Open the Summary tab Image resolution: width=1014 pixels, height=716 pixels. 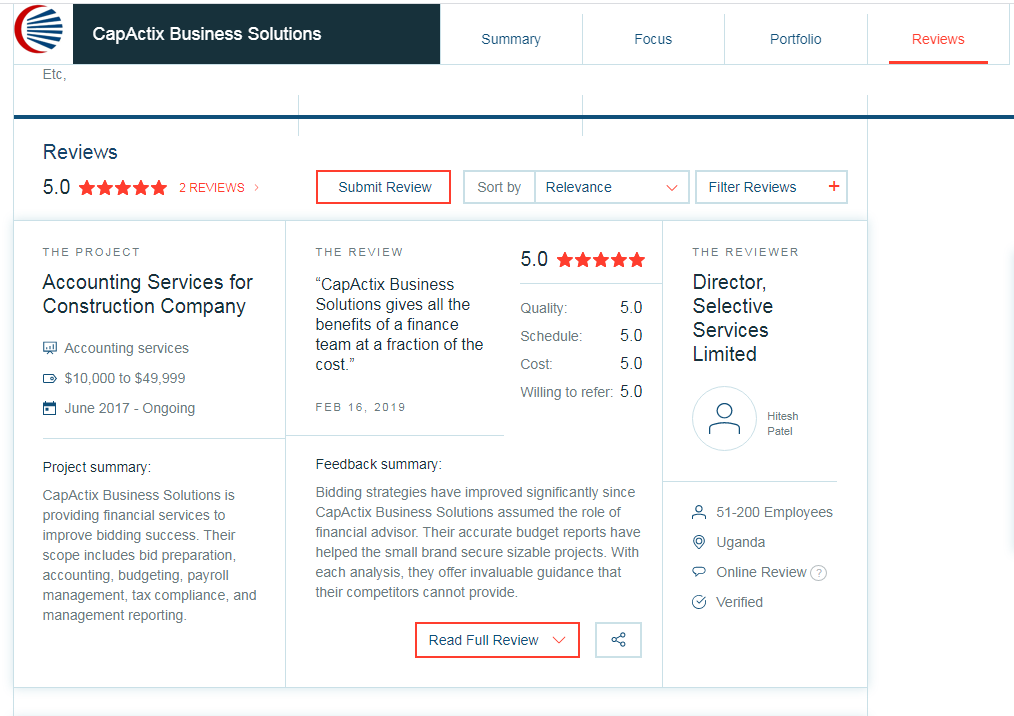tap(511, 39)
